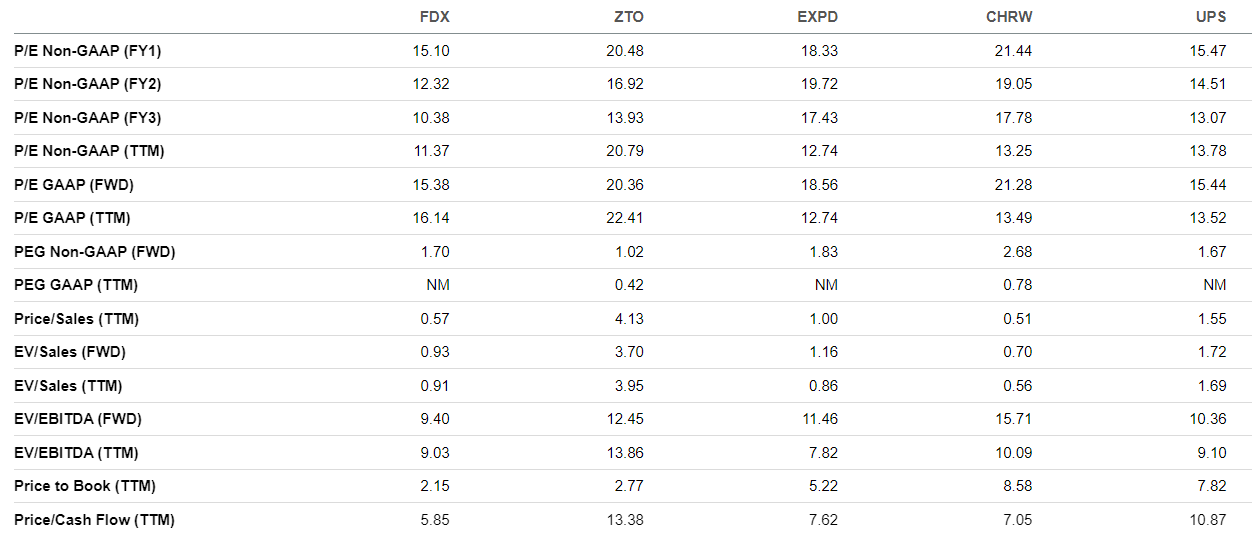Image resolution: width=1252 pixels, height=541 pixels.
Task: Select the P/E Non-GAAP (FY2) row label
Action: (x=88, y=84)
